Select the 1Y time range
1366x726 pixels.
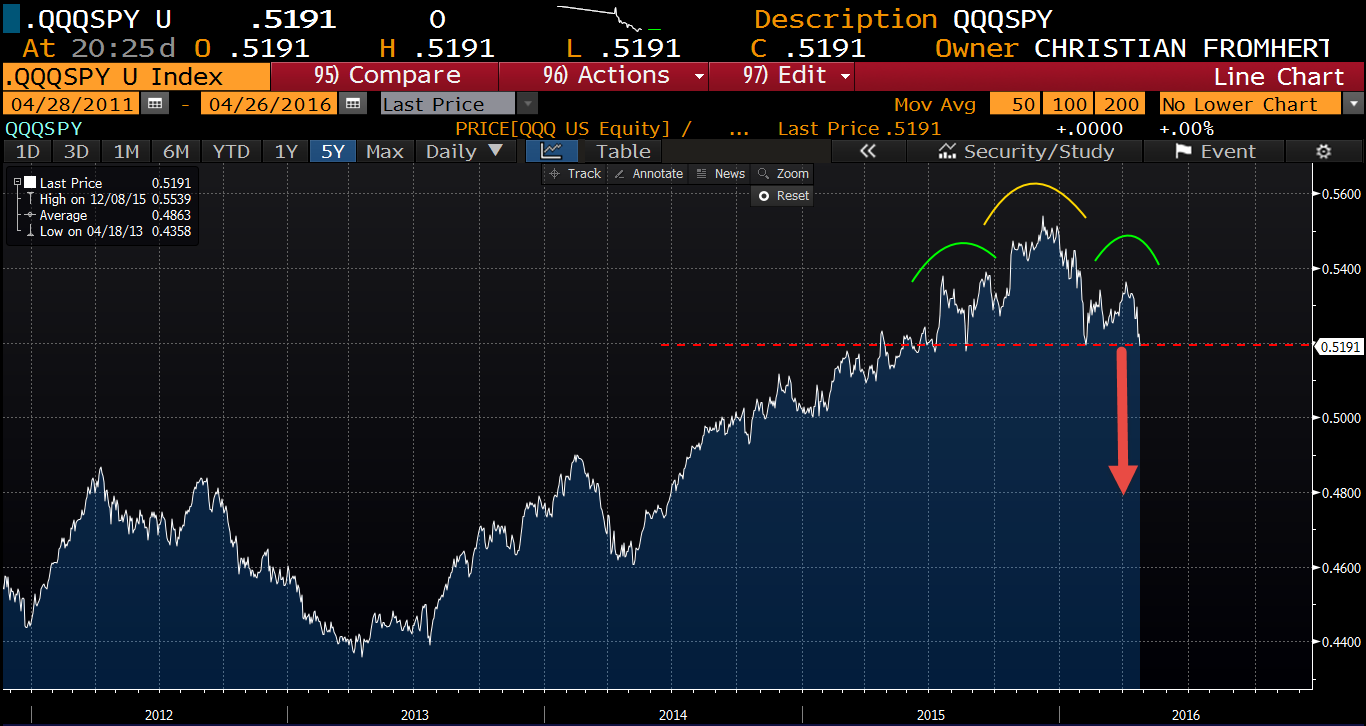tap(286, 151)
